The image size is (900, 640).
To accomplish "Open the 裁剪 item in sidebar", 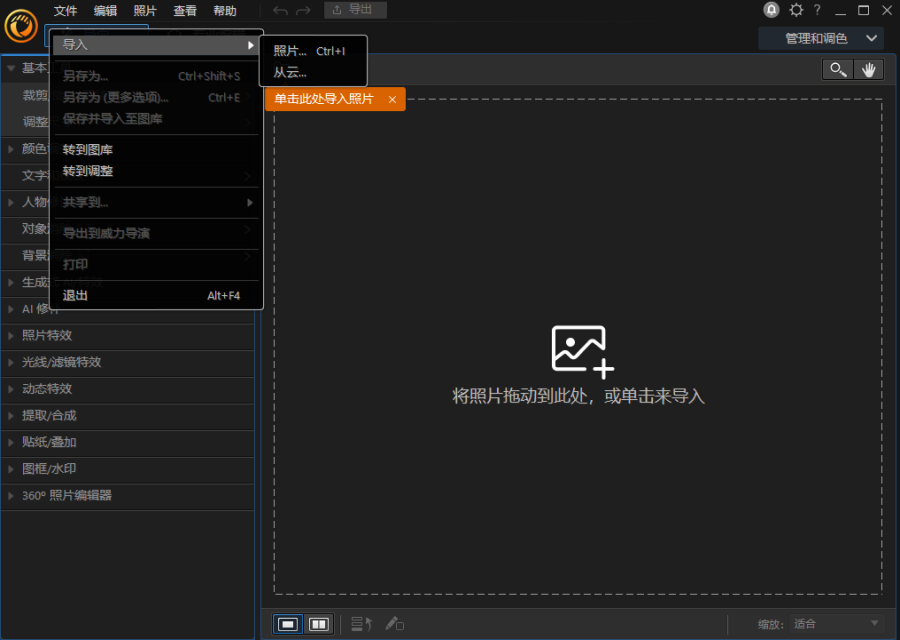I will [36, 96].
